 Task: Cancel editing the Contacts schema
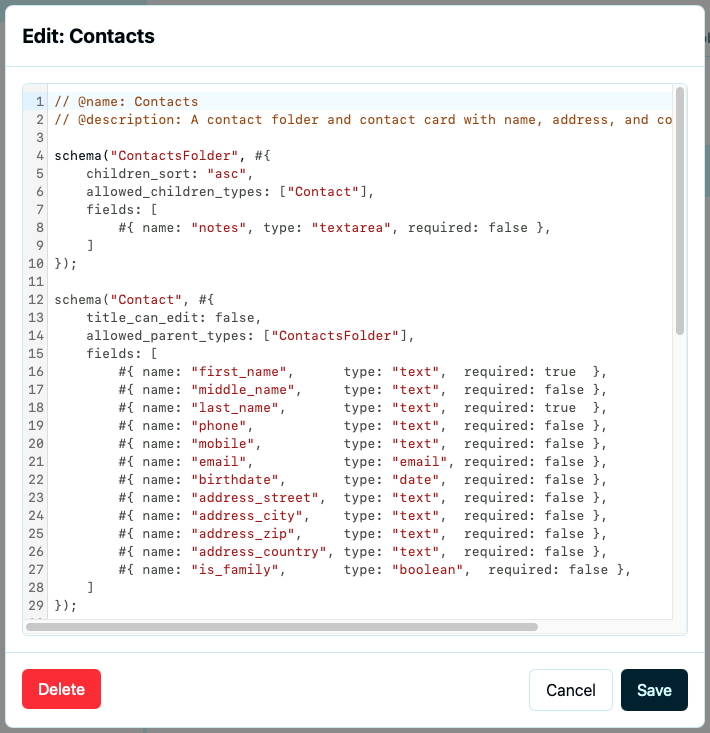pos(570,690)
